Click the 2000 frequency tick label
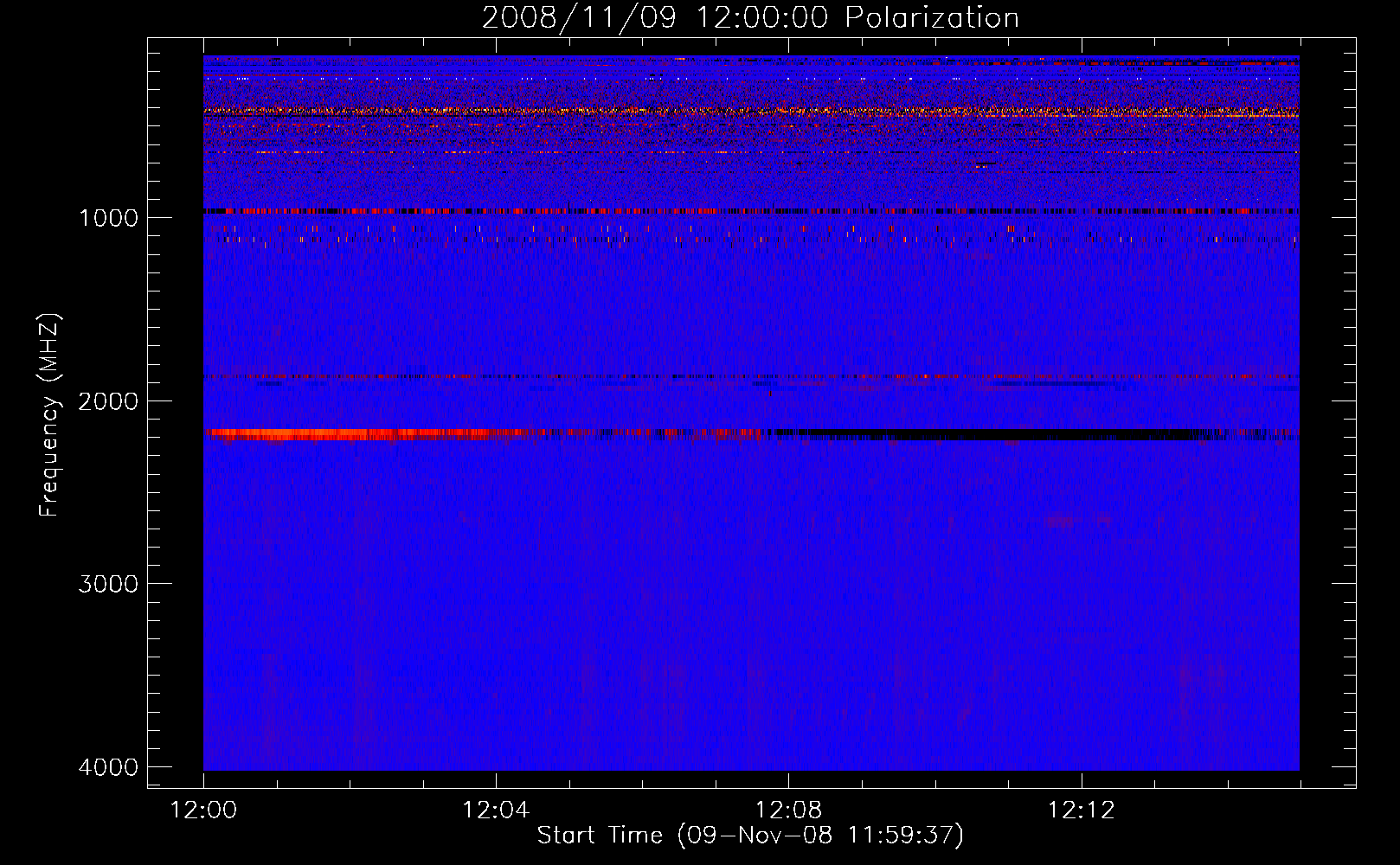Screen dimensions: 1400x865 point(108,401)
